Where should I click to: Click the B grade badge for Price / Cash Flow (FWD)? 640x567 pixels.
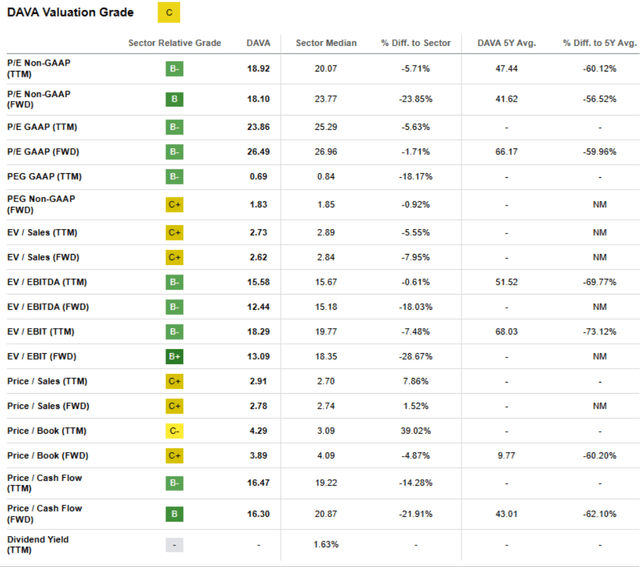point(174,514)
